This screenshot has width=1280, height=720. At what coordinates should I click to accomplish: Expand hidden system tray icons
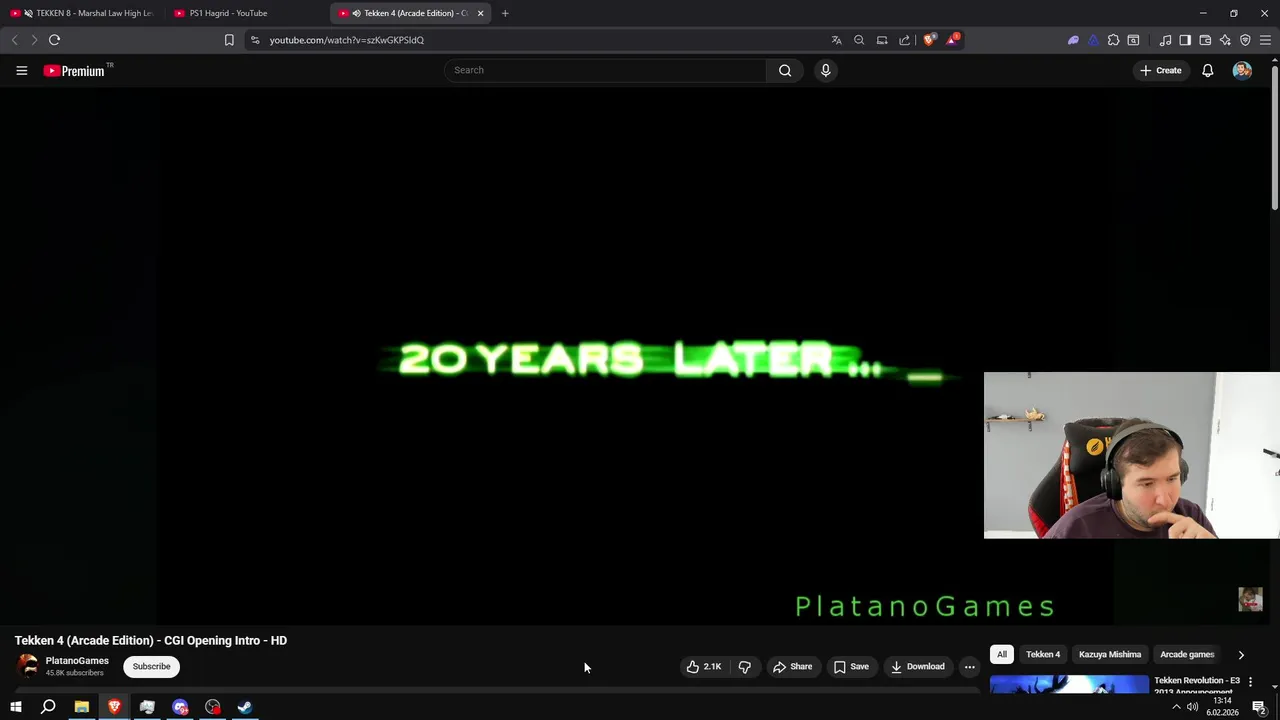tap(1176, 707)
